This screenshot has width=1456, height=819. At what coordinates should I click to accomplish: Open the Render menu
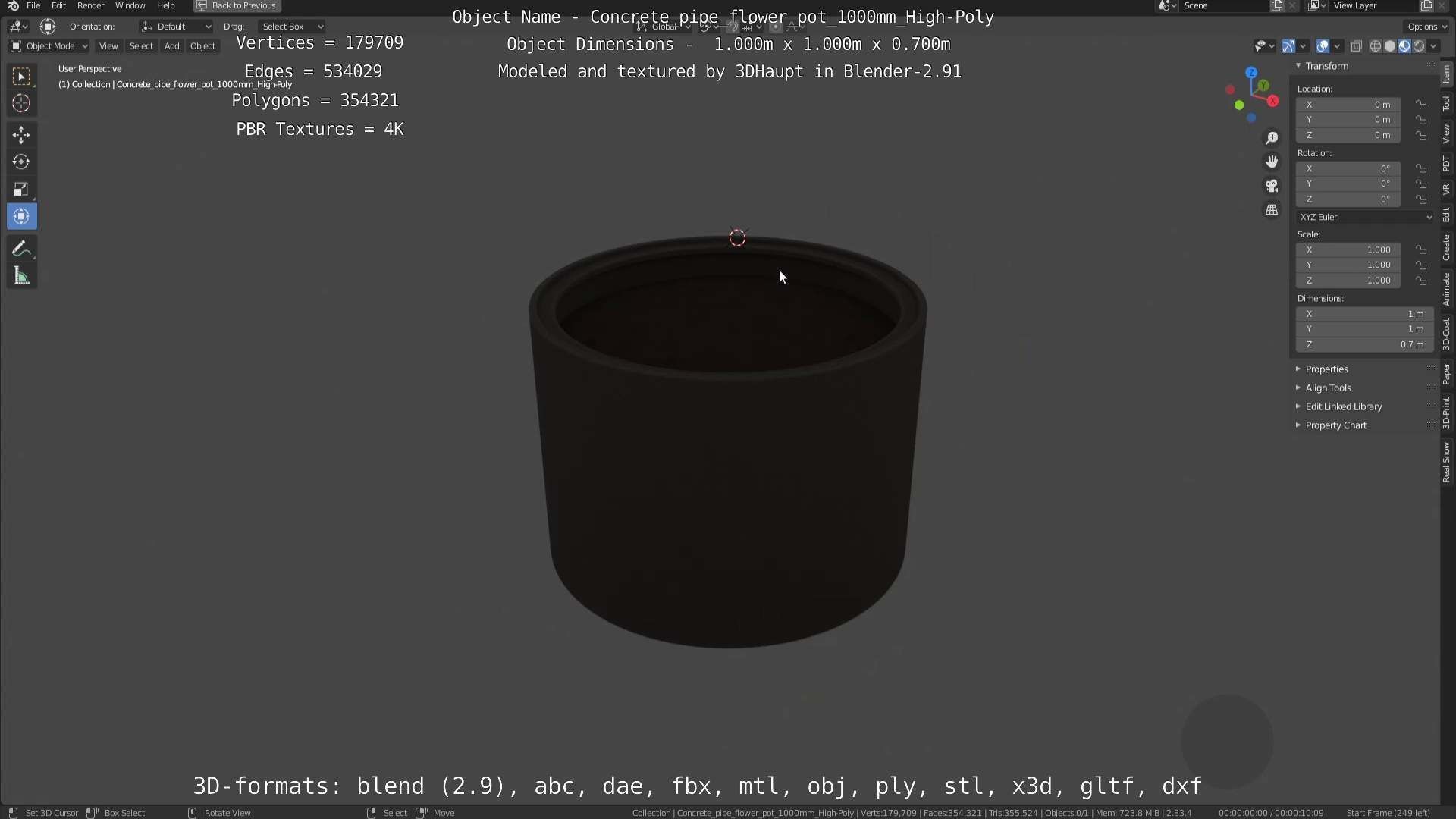tap(90, 6)
